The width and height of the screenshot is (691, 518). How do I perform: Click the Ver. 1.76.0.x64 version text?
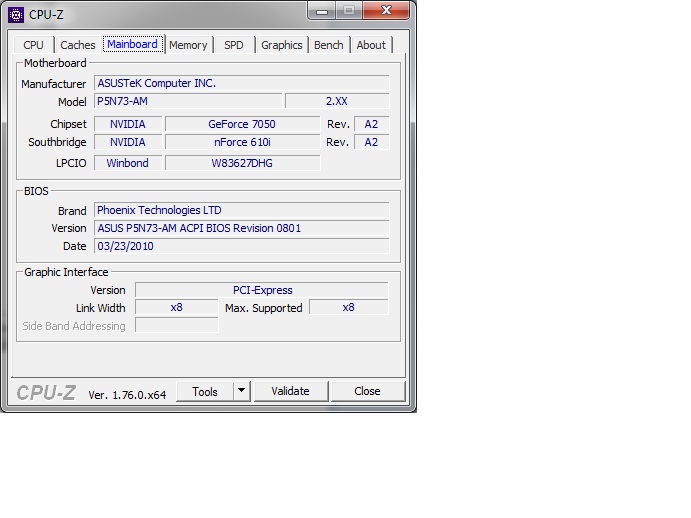click(127, 395)
